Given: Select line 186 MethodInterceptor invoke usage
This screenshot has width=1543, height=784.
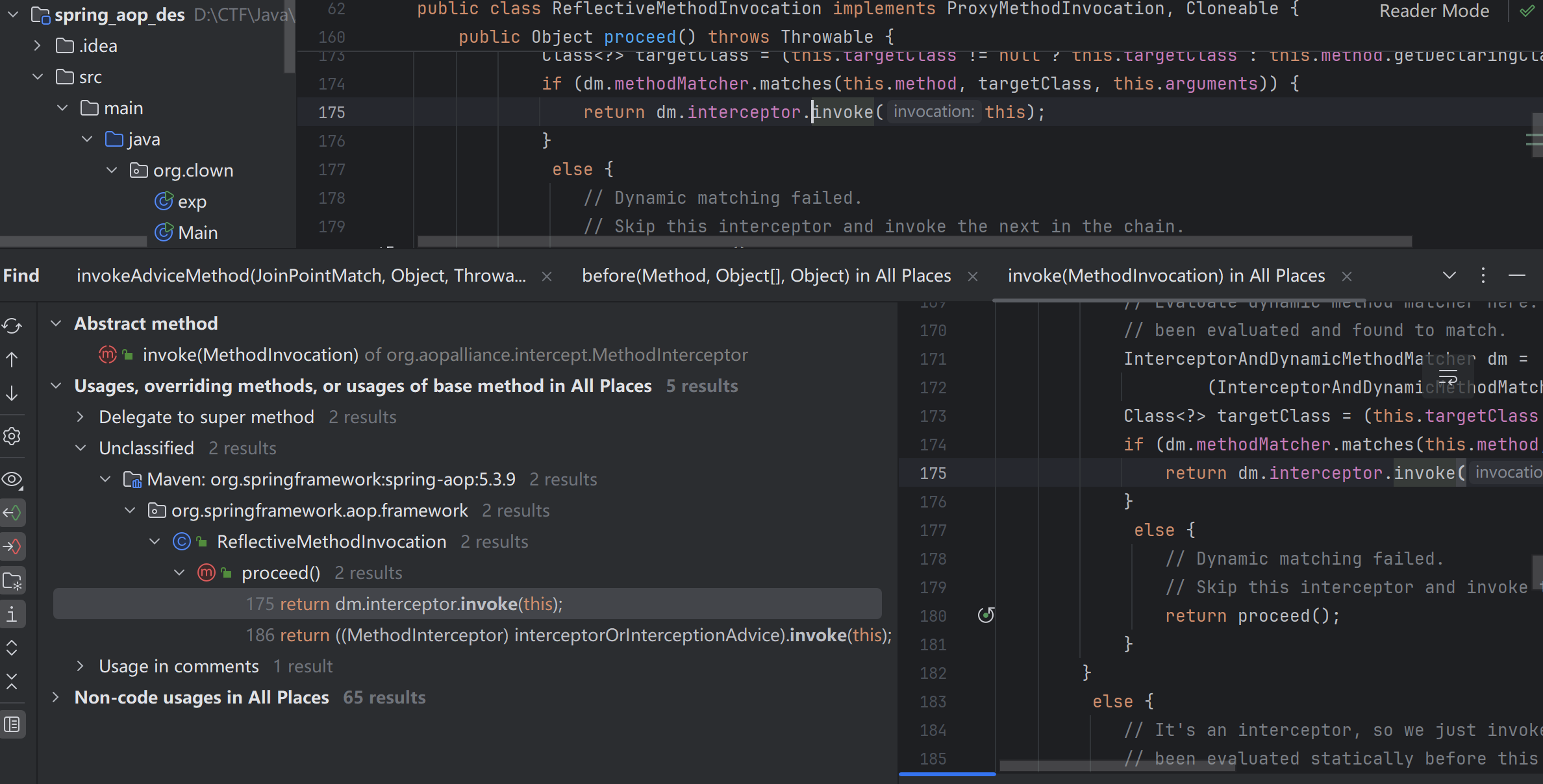Looking at the screenshot, I should (568, 635).
